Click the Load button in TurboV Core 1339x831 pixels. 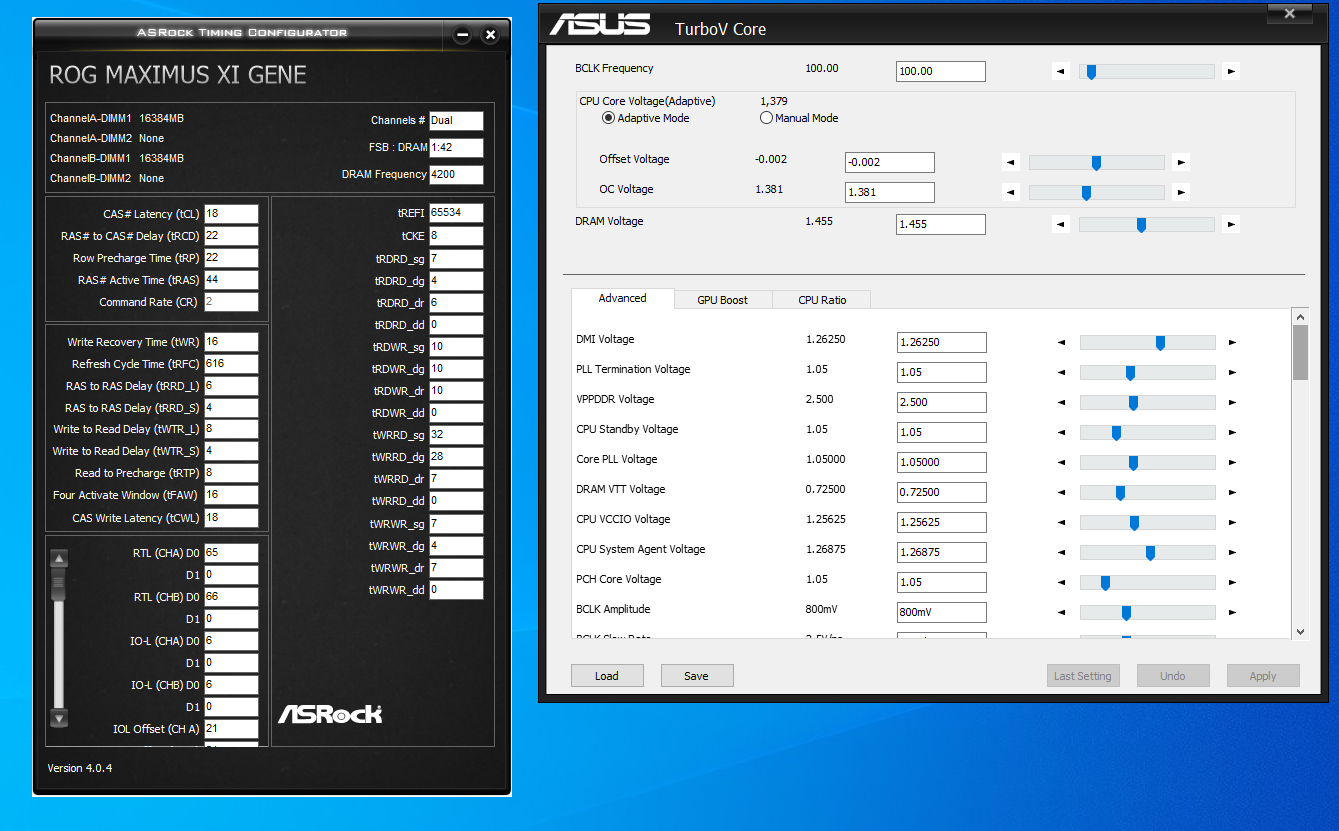tap(607, 676)
